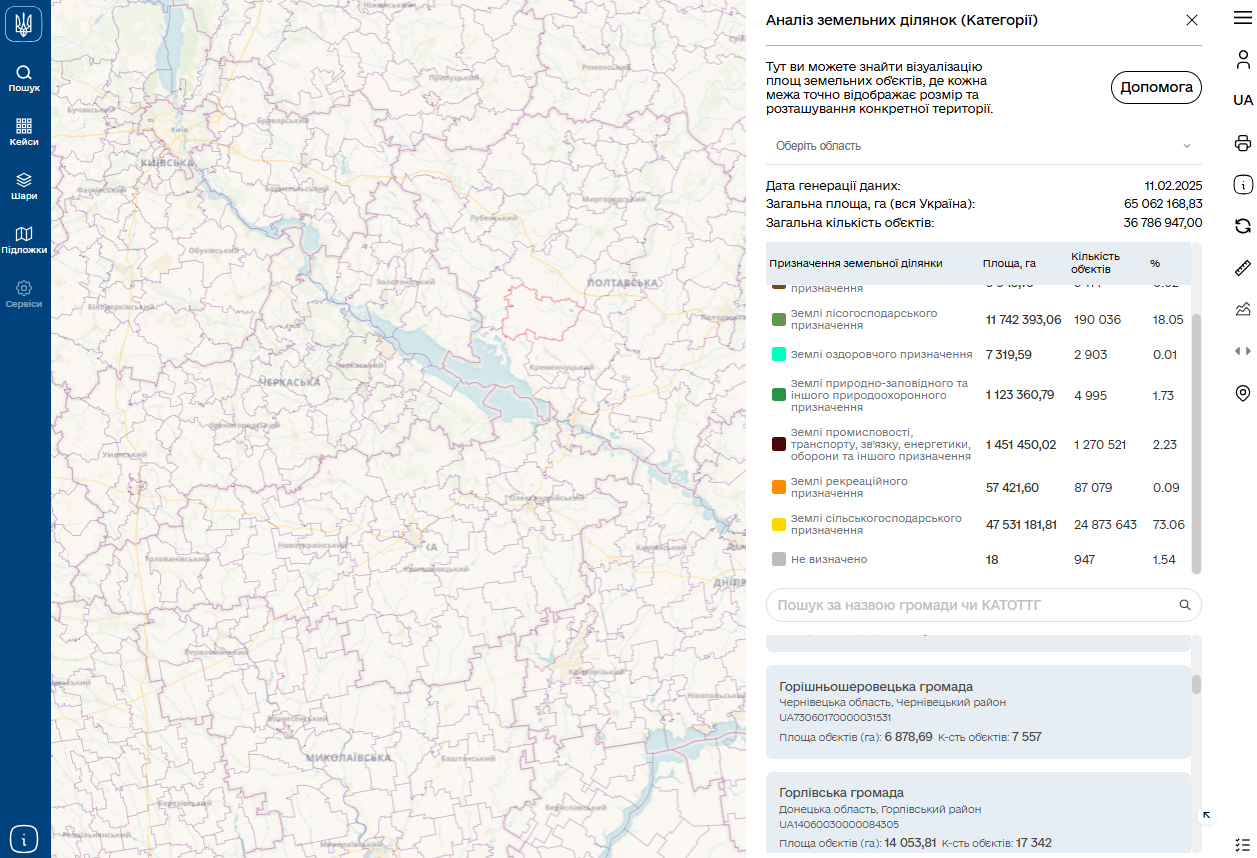This screenshot has height=858, width=1257.
Task: Open the Підложки basemaps panel
Action: tap(24, 240)
